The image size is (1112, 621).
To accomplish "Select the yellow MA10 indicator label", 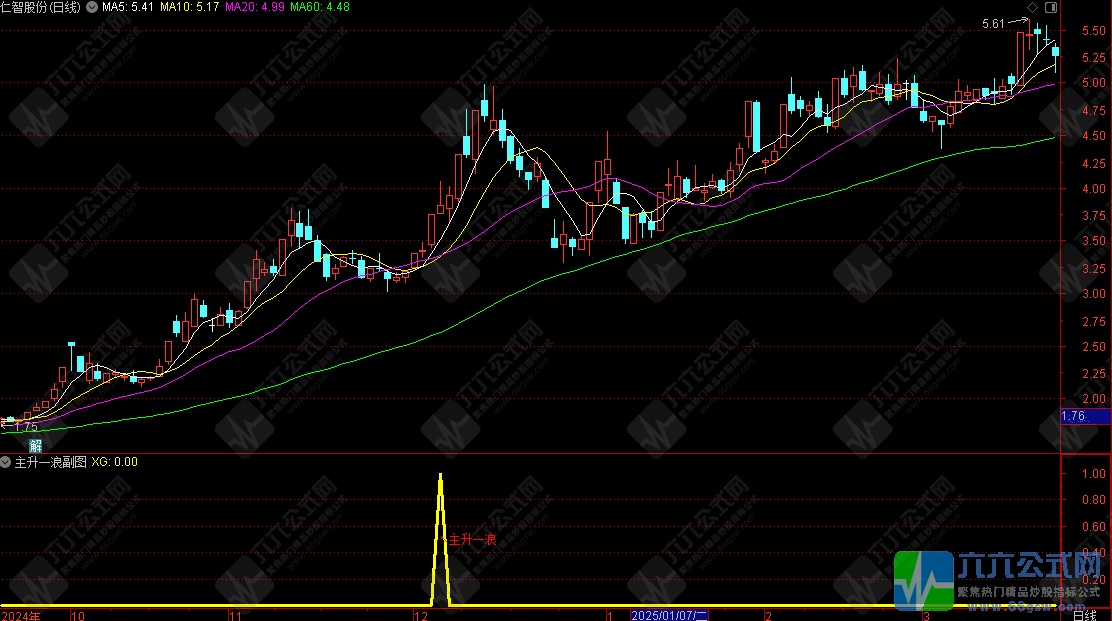I will point(191,7).
